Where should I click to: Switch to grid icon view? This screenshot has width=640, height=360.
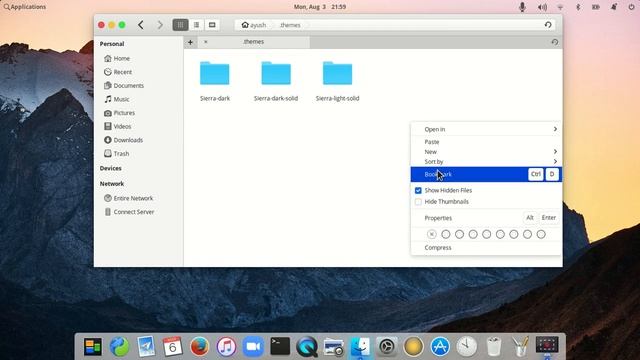pyautogui.click(x=180, y=25)
